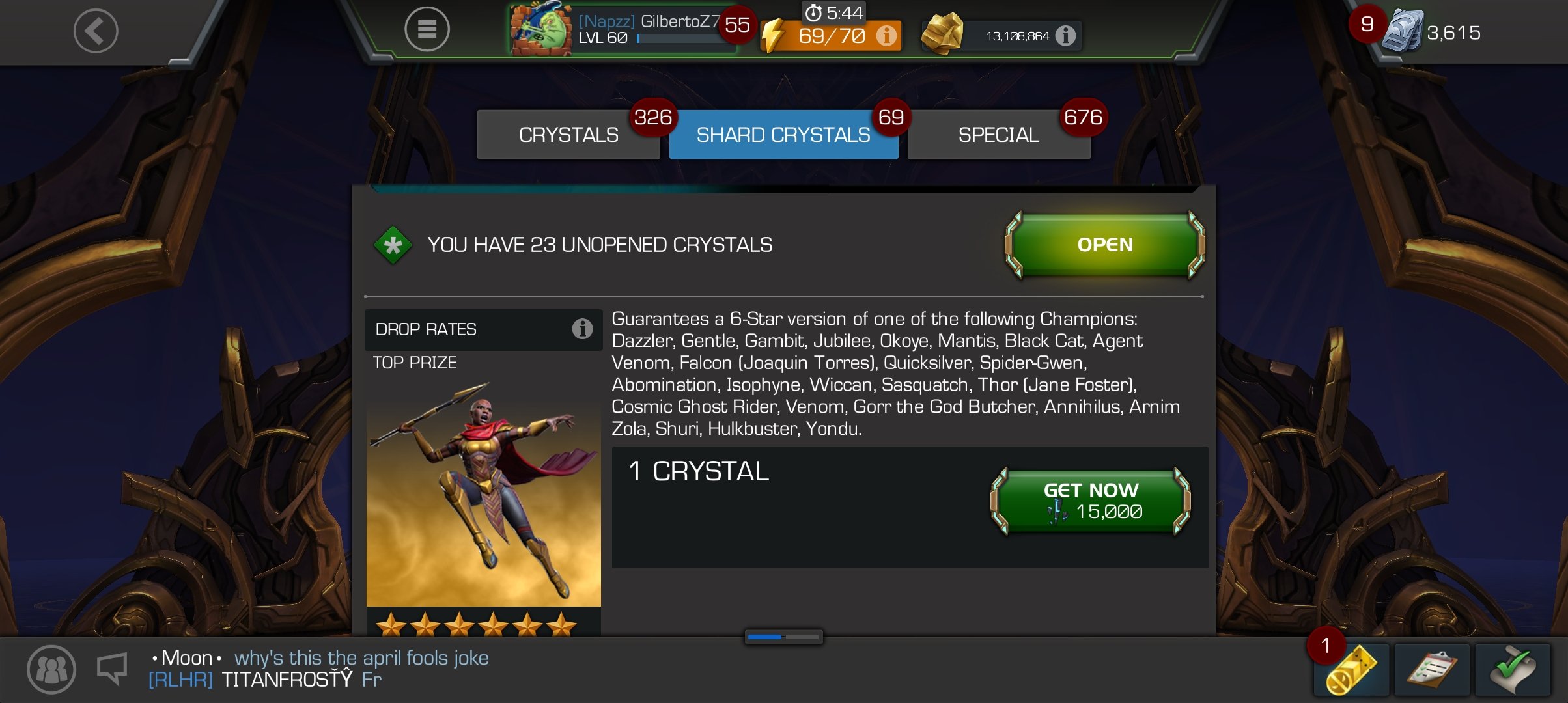
Task: Switch to the Crystals tab
Action: point(568,135)
